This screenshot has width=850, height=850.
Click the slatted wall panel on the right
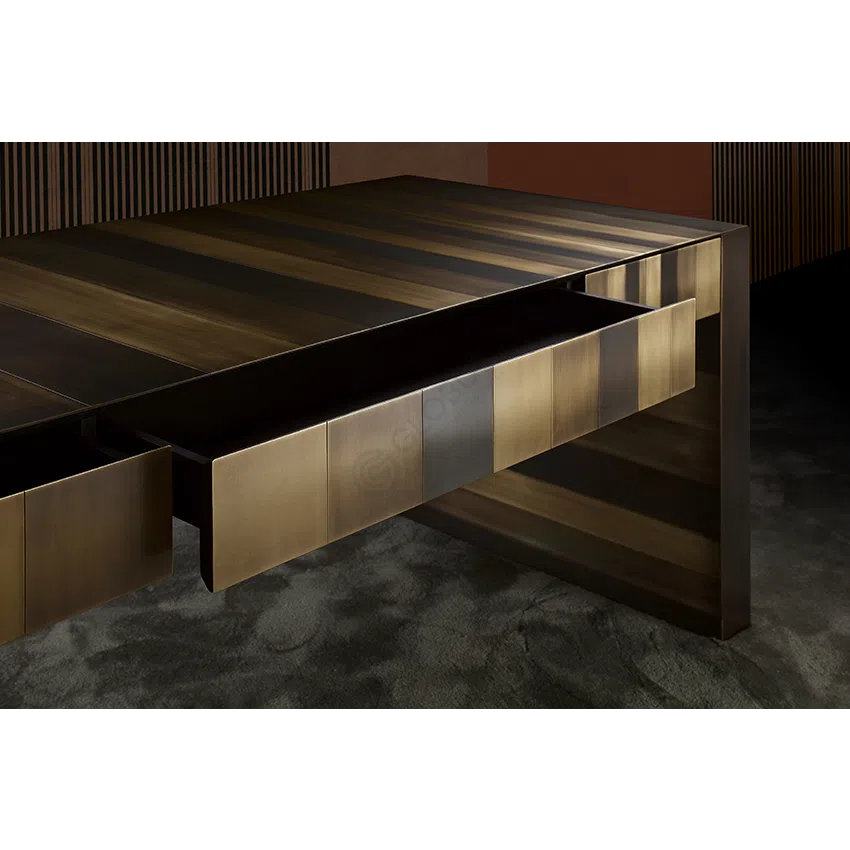point(780,200)
